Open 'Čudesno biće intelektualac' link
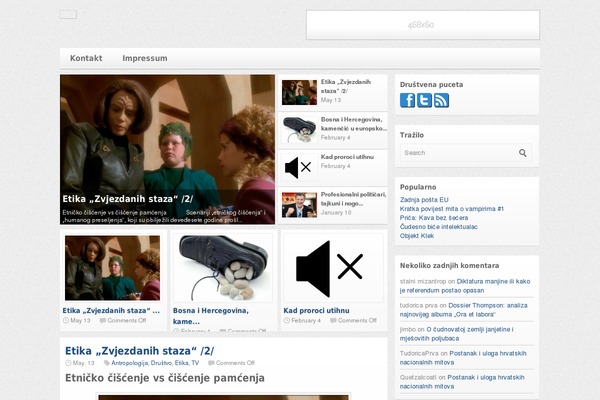The image size is (600, 400). [439, 227]
